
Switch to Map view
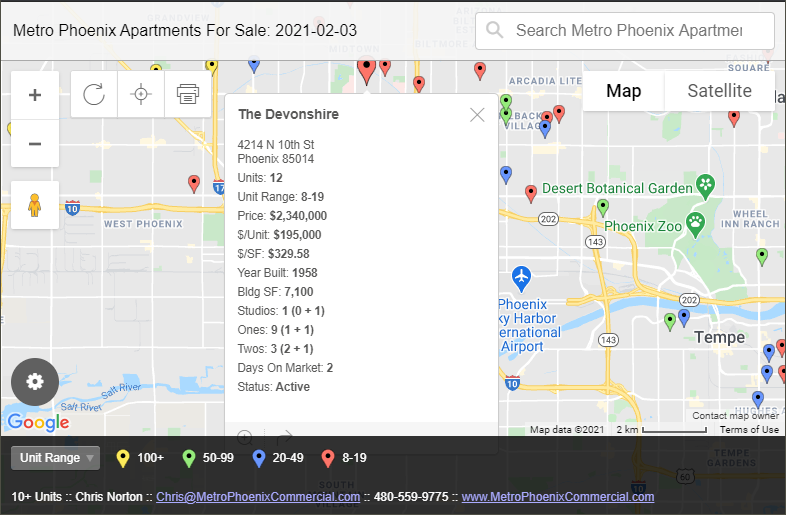click(624, 91)
